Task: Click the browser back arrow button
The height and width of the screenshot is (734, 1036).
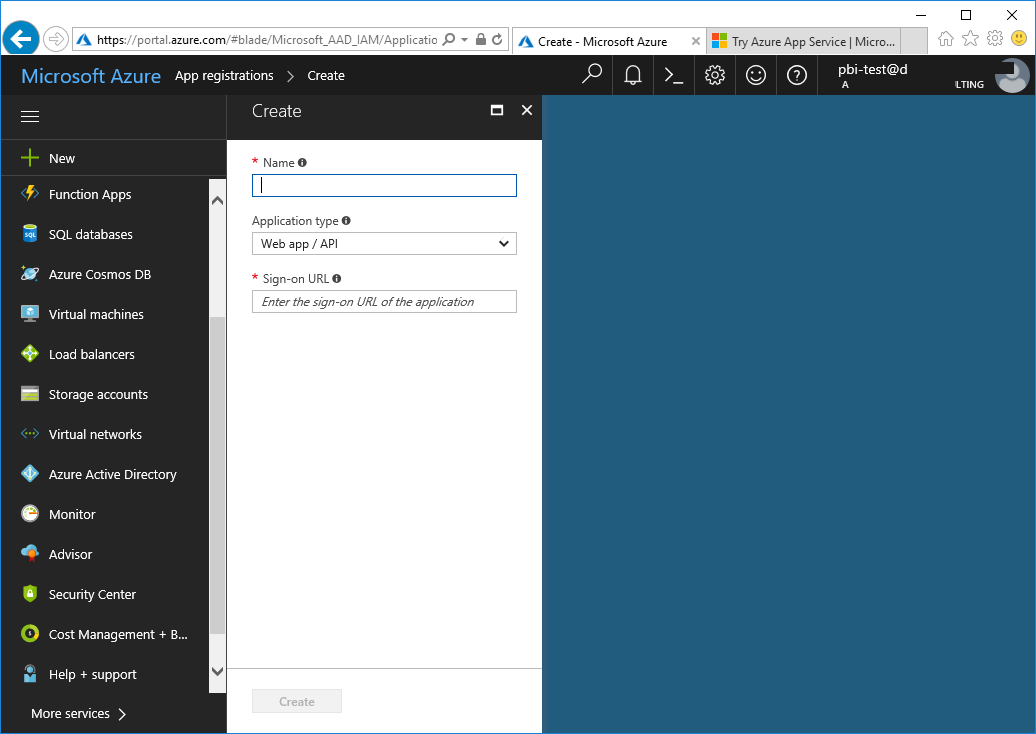Action: click(x=21, y=40)
